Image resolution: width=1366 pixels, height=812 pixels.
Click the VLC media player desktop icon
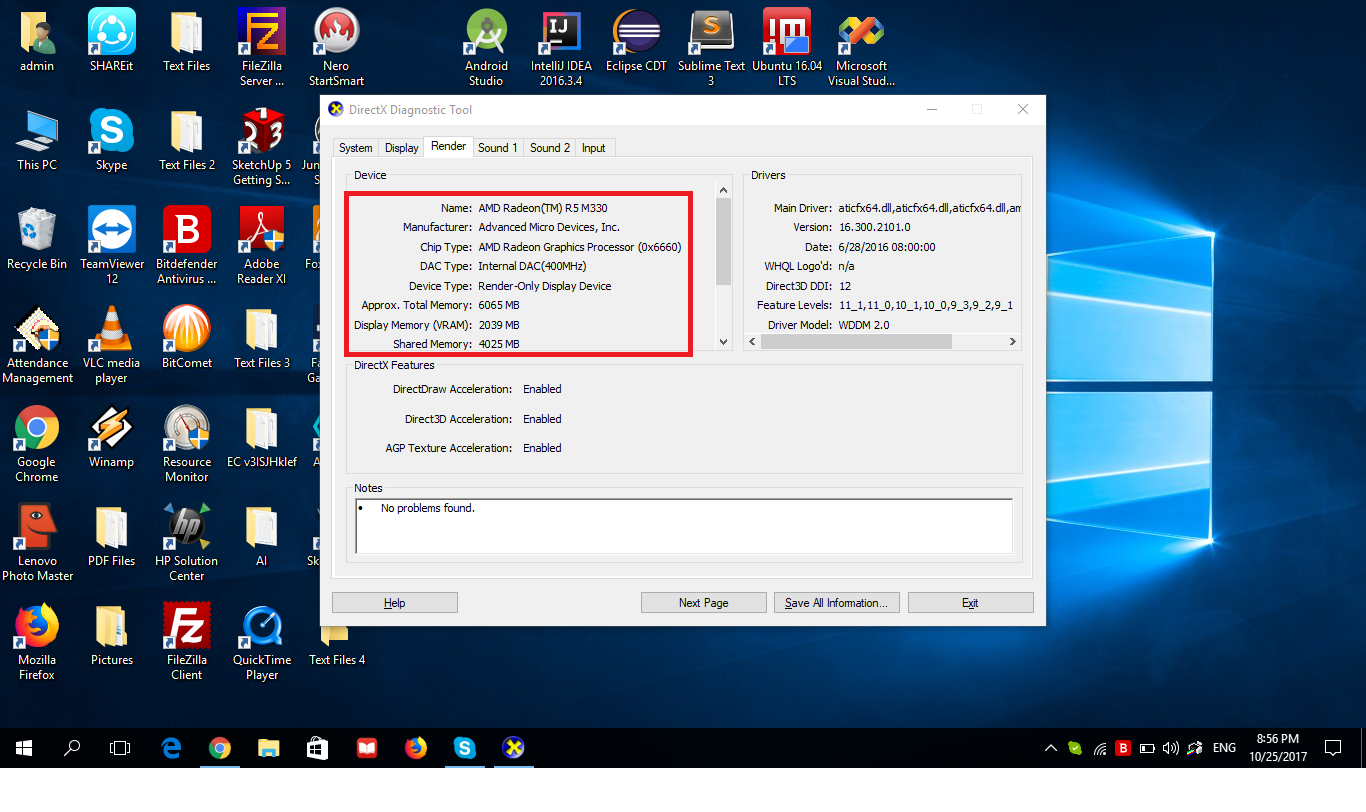(111, 344)
